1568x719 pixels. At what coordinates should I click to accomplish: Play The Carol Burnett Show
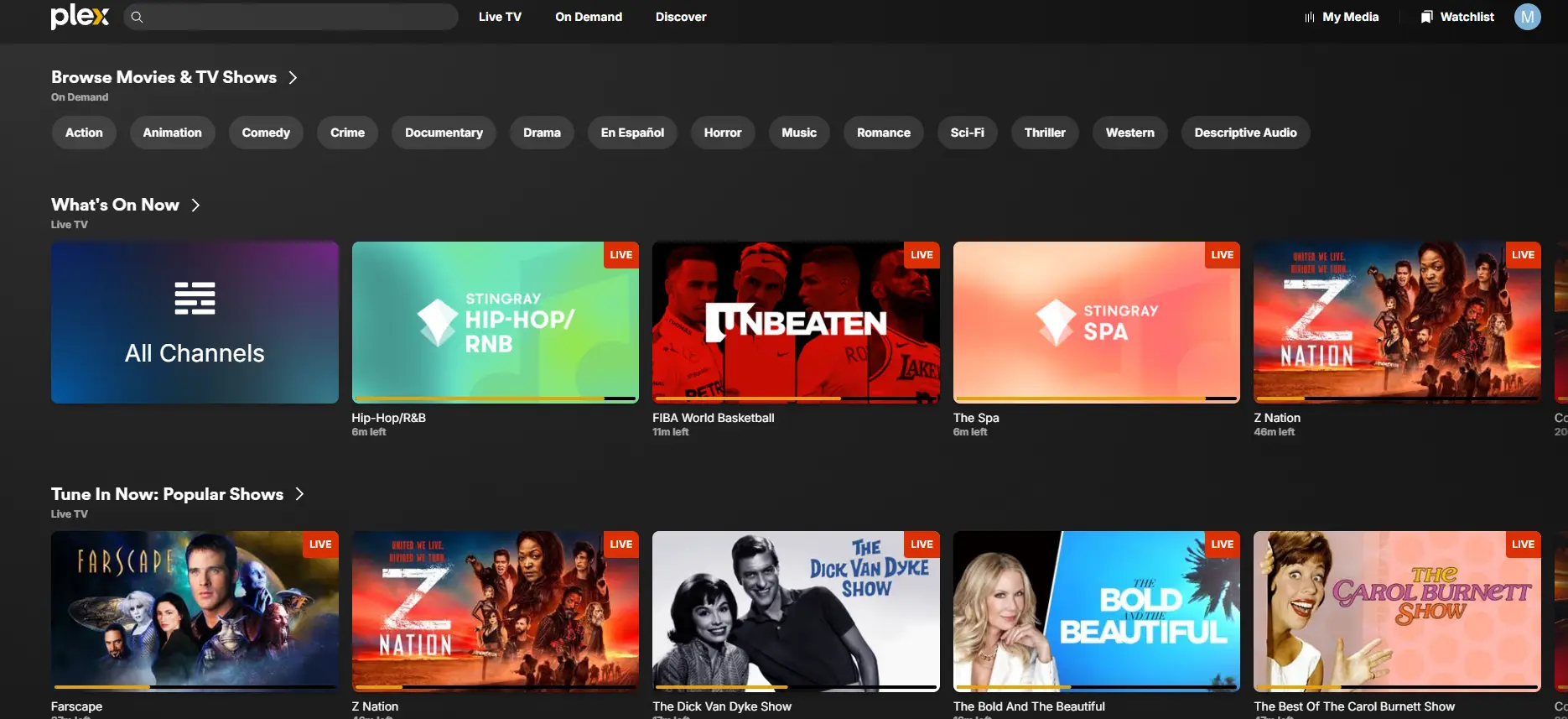[1397, 612]
